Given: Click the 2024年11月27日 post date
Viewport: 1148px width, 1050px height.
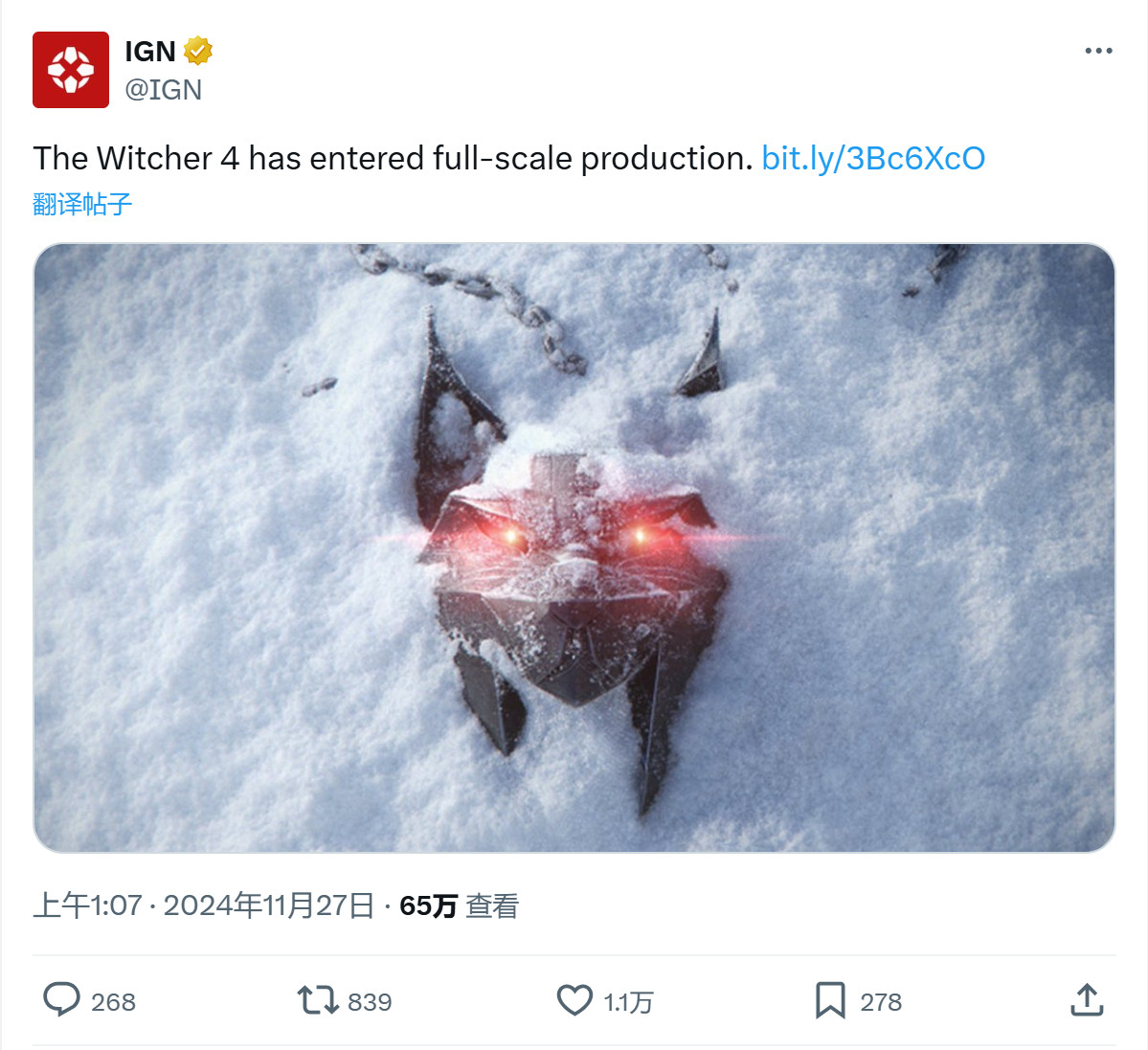Looking at the screenshot, I should [x=269, y=905].
